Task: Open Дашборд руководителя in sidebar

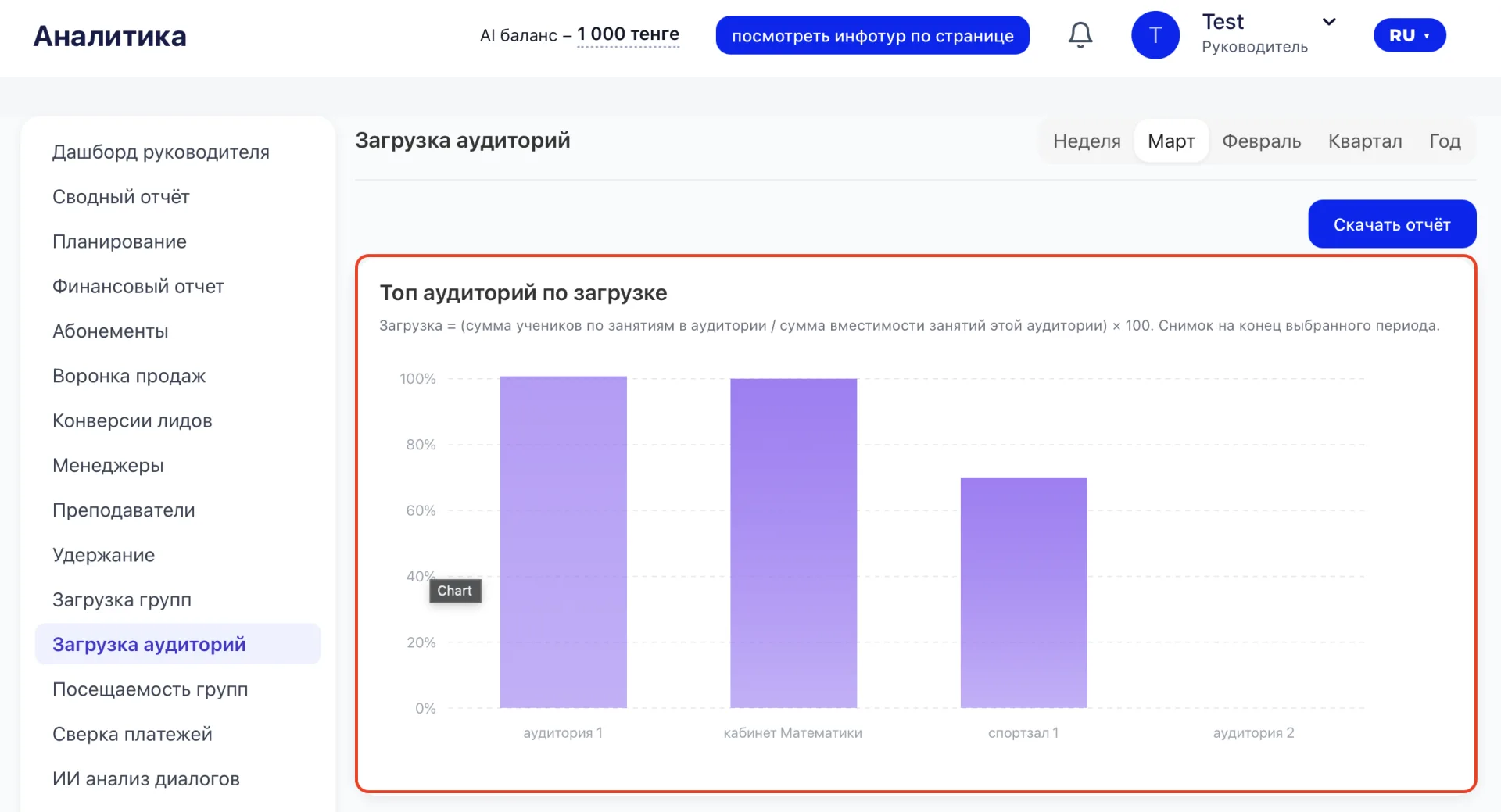Action: (x=161, y=152)
